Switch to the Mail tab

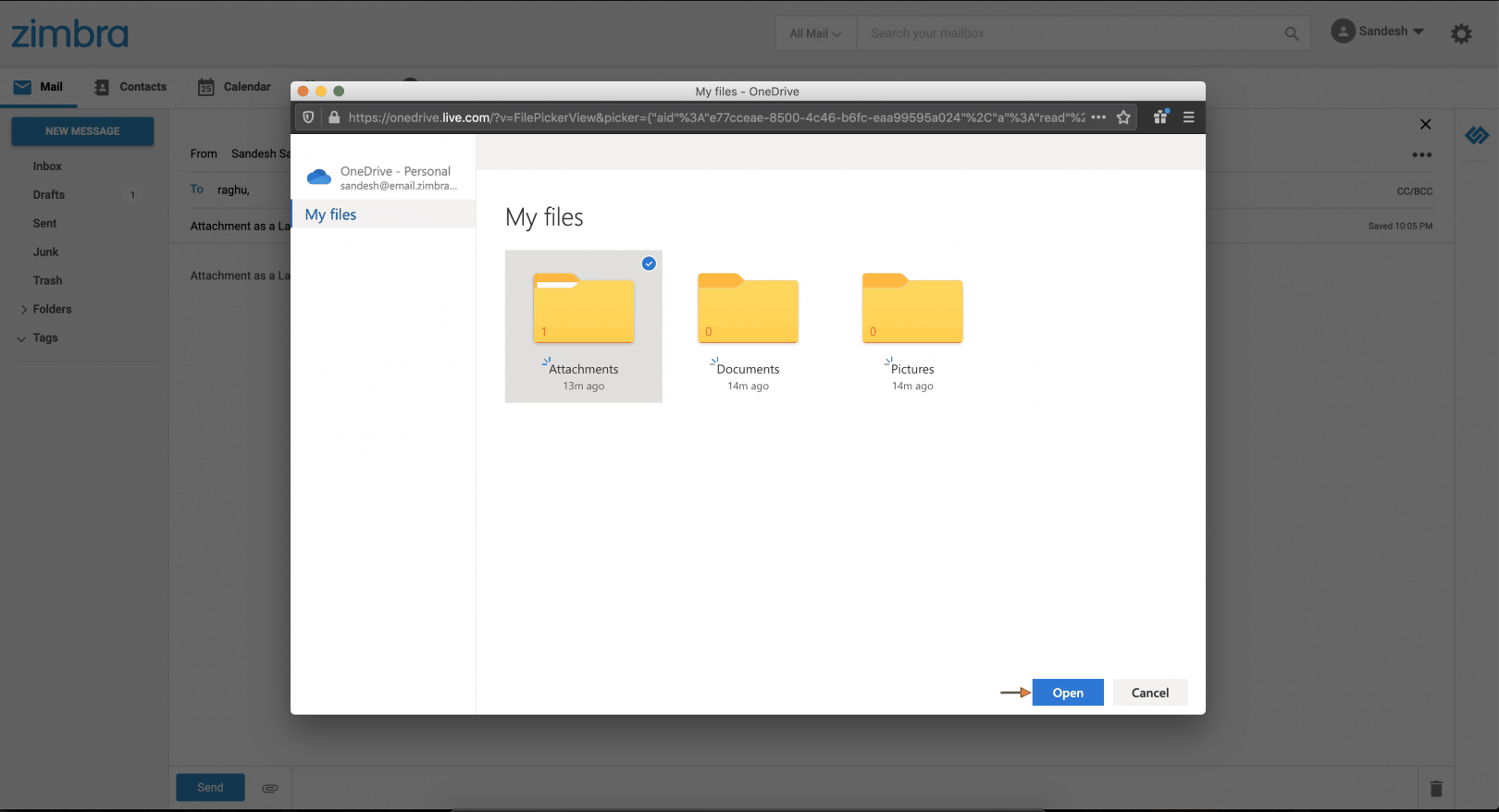pyautogui.click(x=38, y=87)
